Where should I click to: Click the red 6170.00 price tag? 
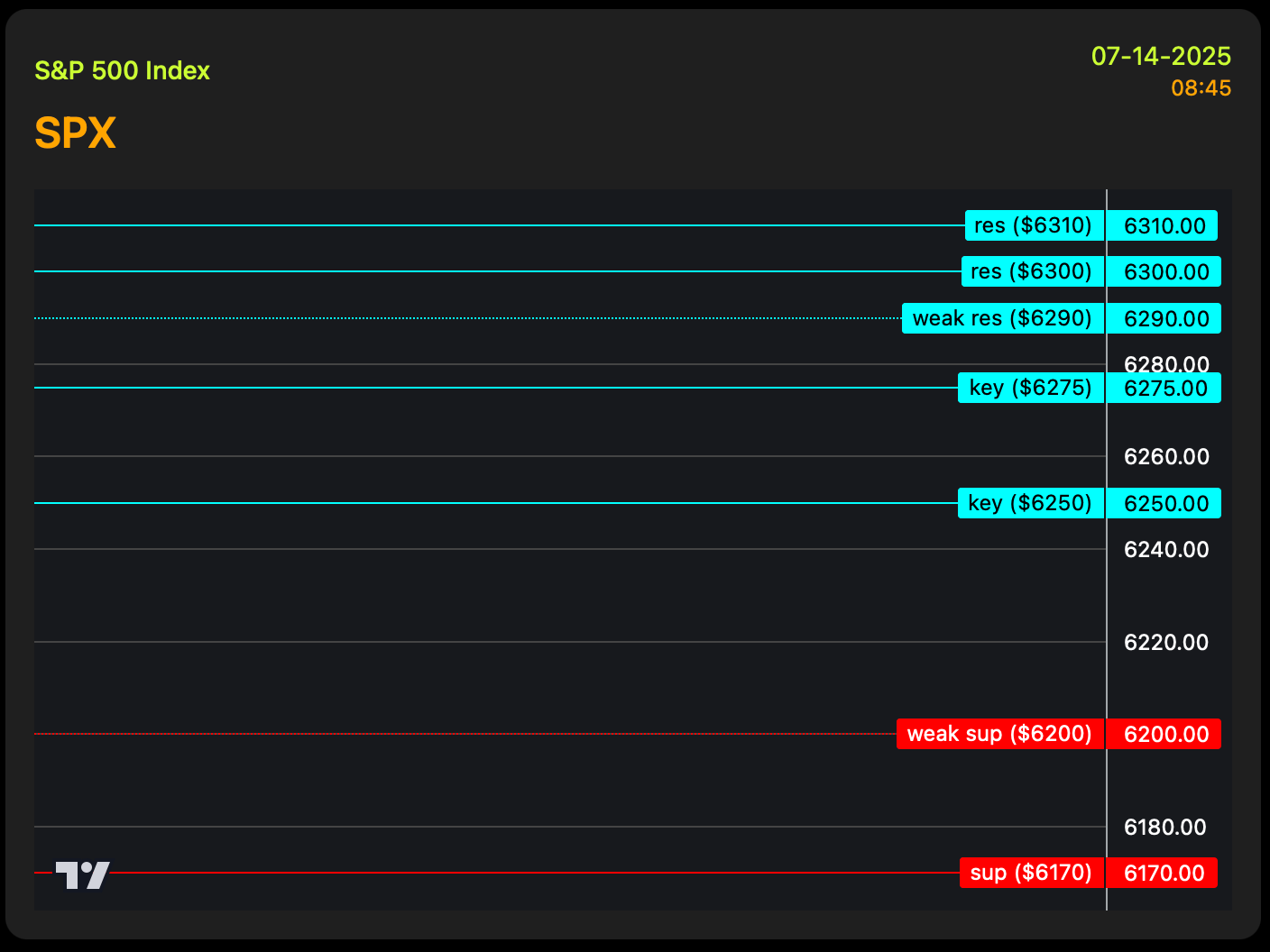click(1163, 873)
